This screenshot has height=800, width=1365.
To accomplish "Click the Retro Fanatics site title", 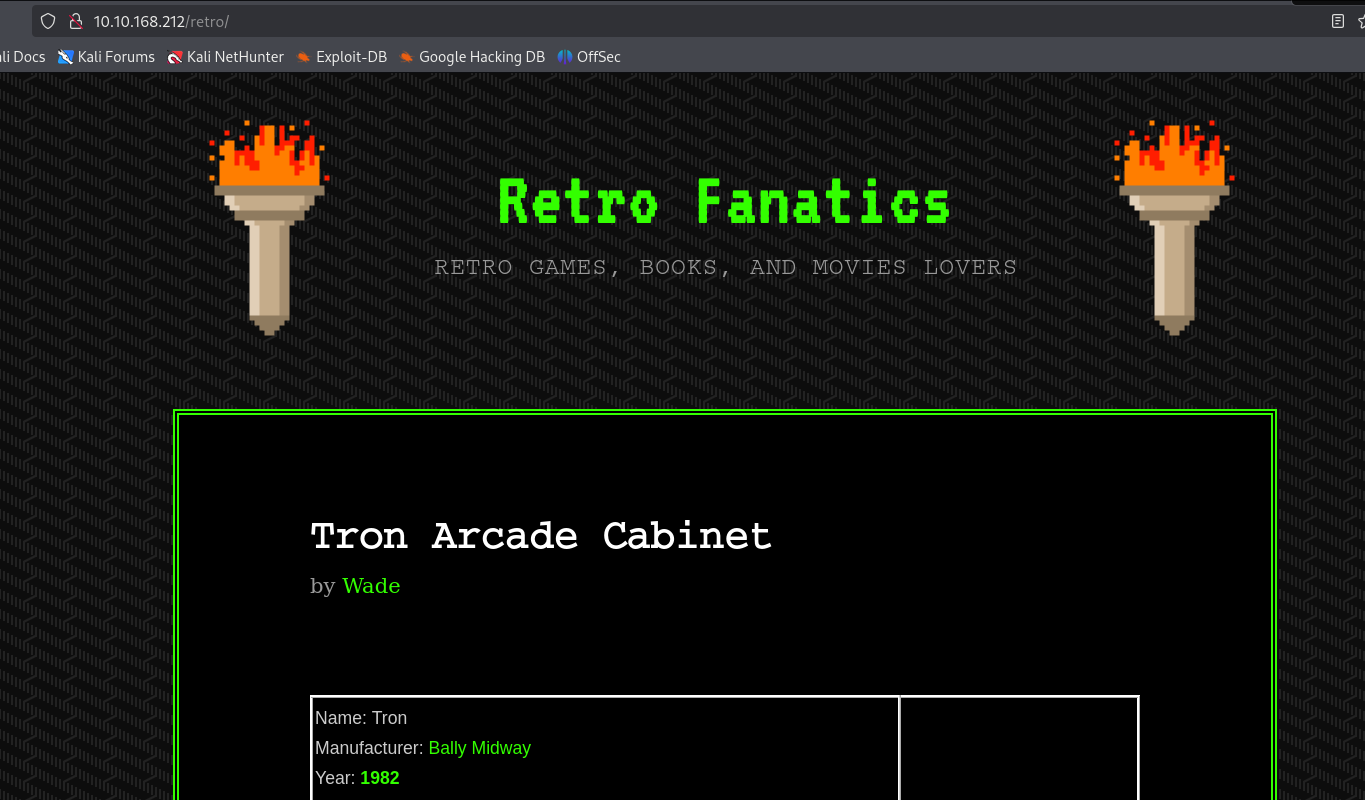I will (724, 203).
